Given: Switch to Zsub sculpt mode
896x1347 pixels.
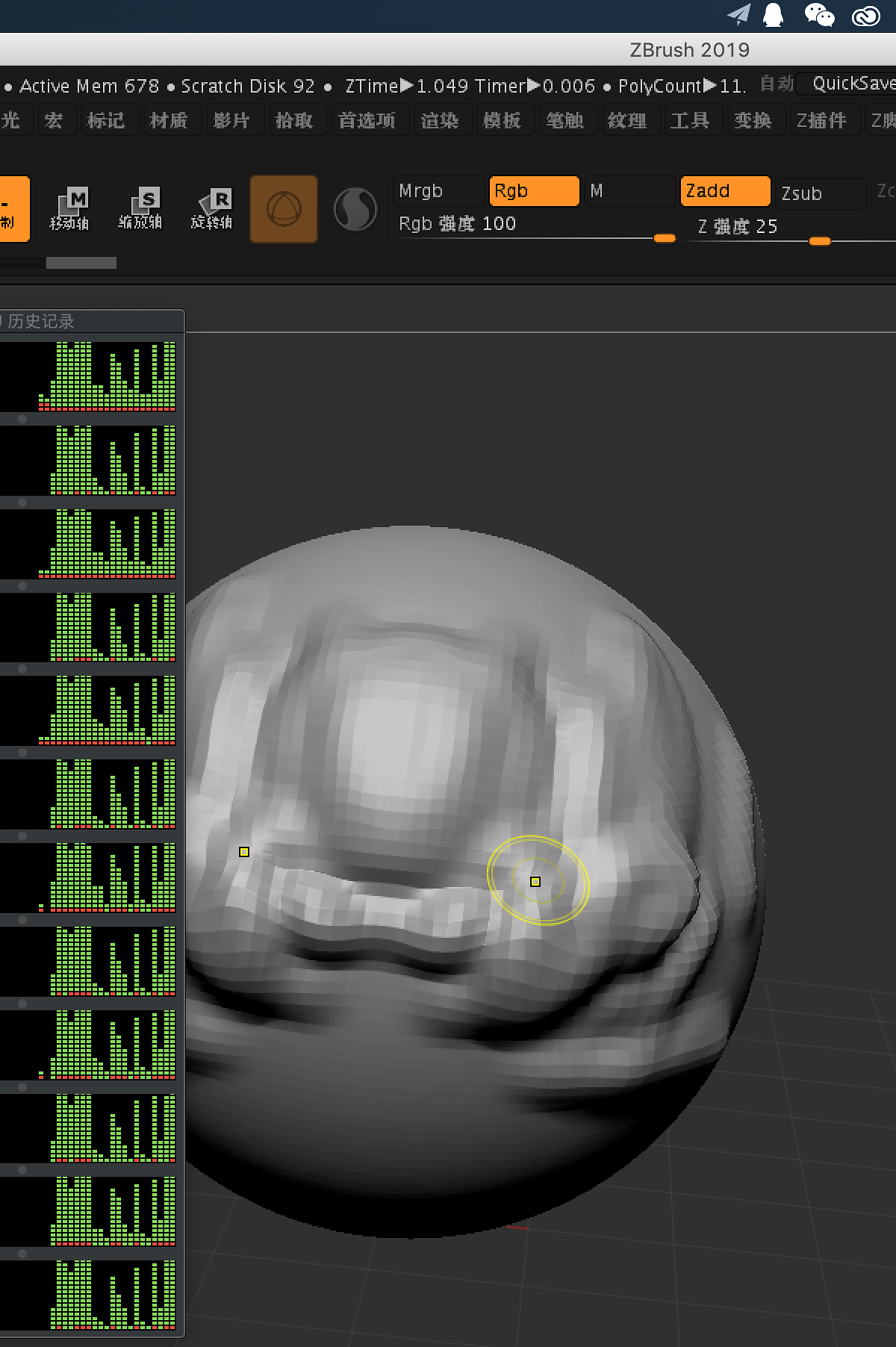Looking at the screenshot, I should 821,193.
